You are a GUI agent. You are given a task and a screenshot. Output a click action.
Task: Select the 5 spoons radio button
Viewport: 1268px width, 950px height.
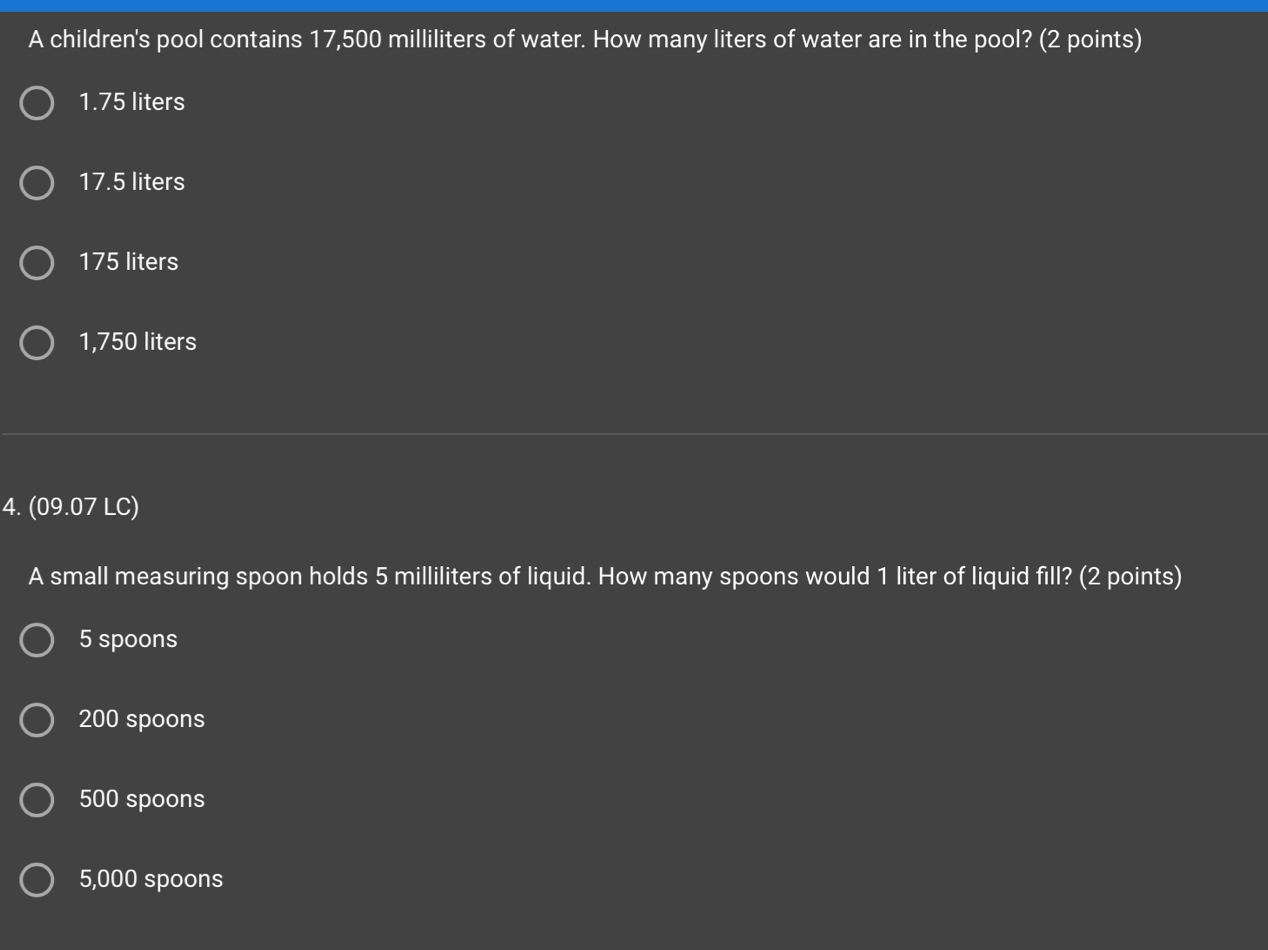(x=37, y=640)
